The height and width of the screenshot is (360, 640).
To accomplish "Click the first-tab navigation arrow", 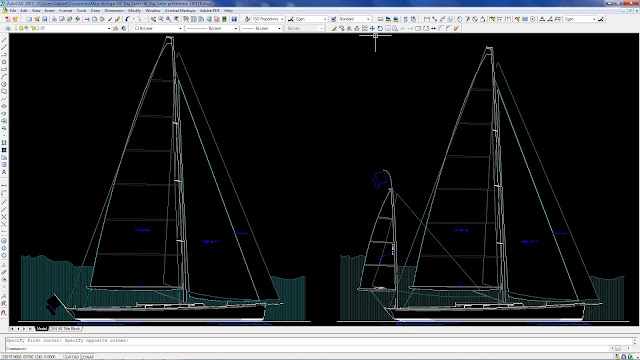I will [12, 329].
